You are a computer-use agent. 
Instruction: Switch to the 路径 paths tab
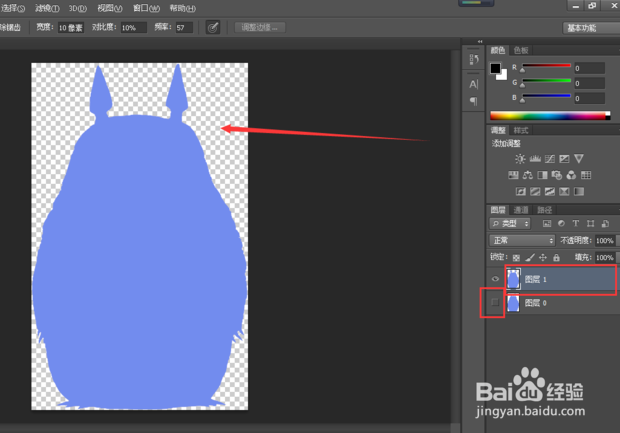tap(544, 210)
